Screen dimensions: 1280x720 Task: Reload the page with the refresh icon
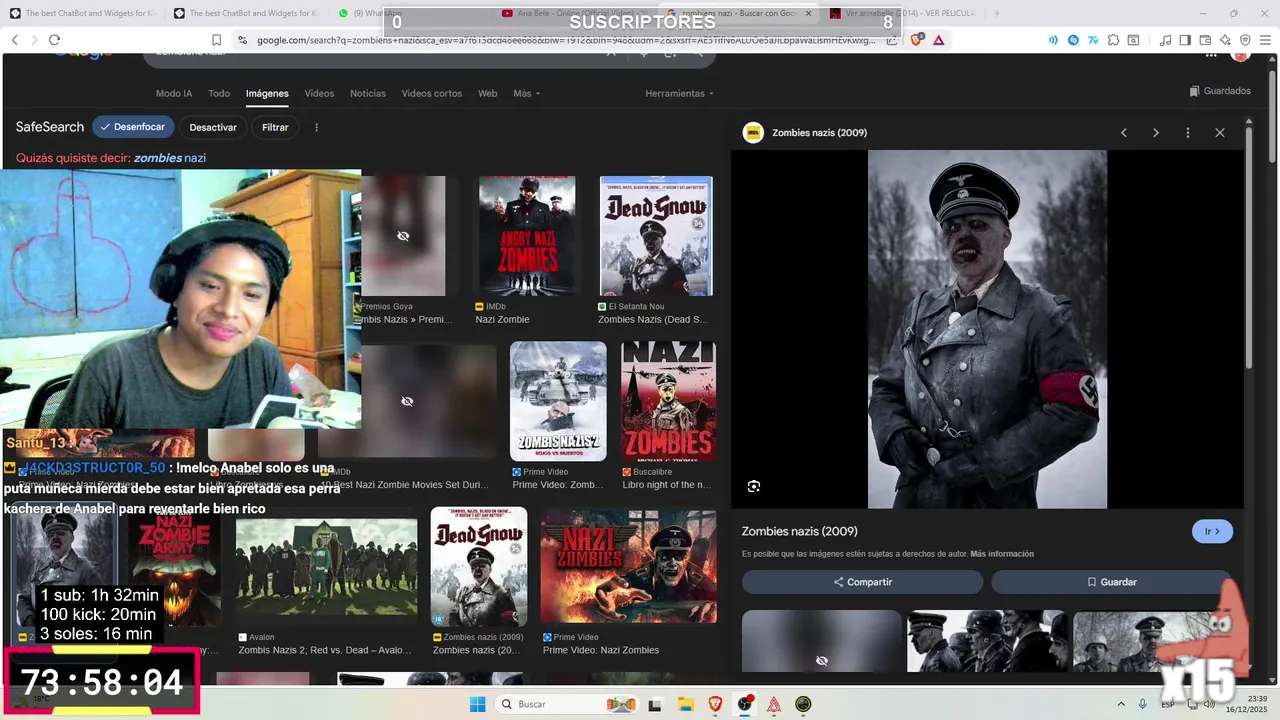[55, 40]
